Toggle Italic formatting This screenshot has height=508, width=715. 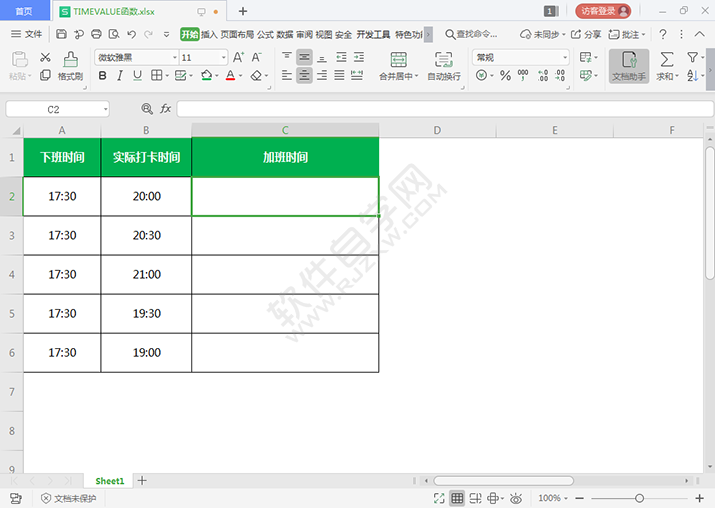coord(120,76)
